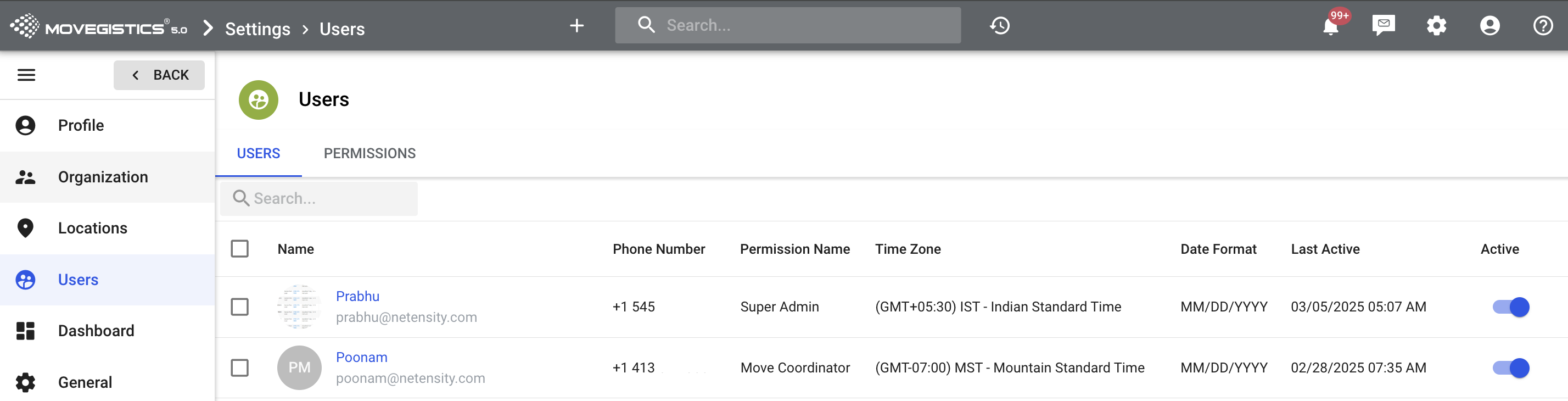Viewport: 1568px width, 401px height.
Task: Open Locations in the settings sidebar
Action: click(93, 228)
